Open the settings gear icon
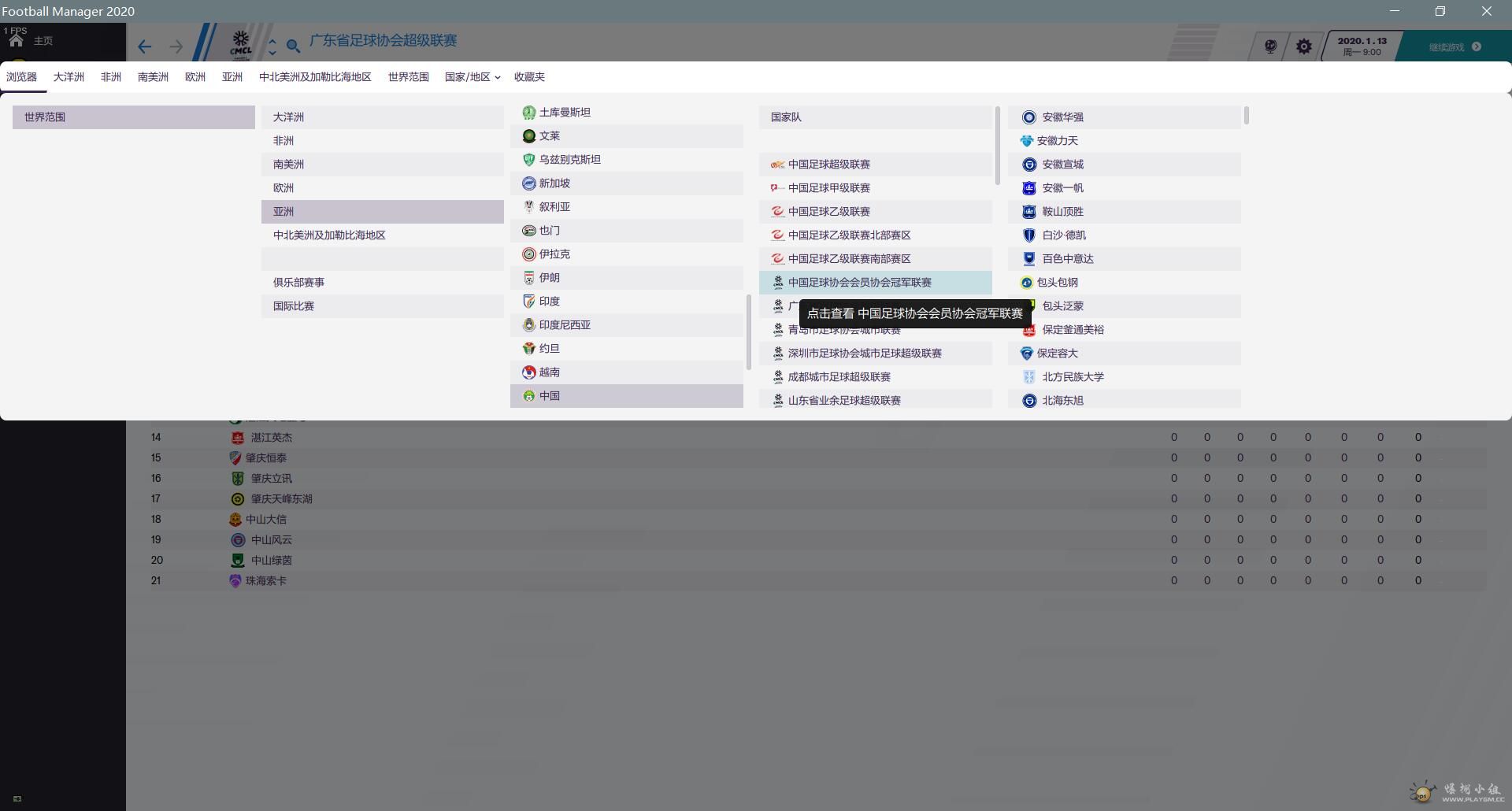 [1304, 46]
